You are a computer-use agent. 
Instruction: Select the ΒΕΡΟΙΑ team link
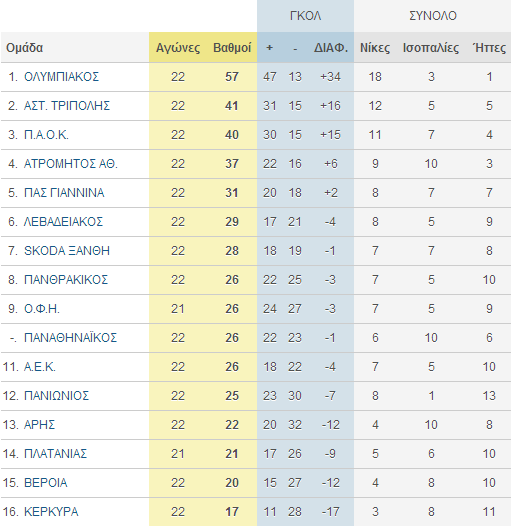coord(46,483)
